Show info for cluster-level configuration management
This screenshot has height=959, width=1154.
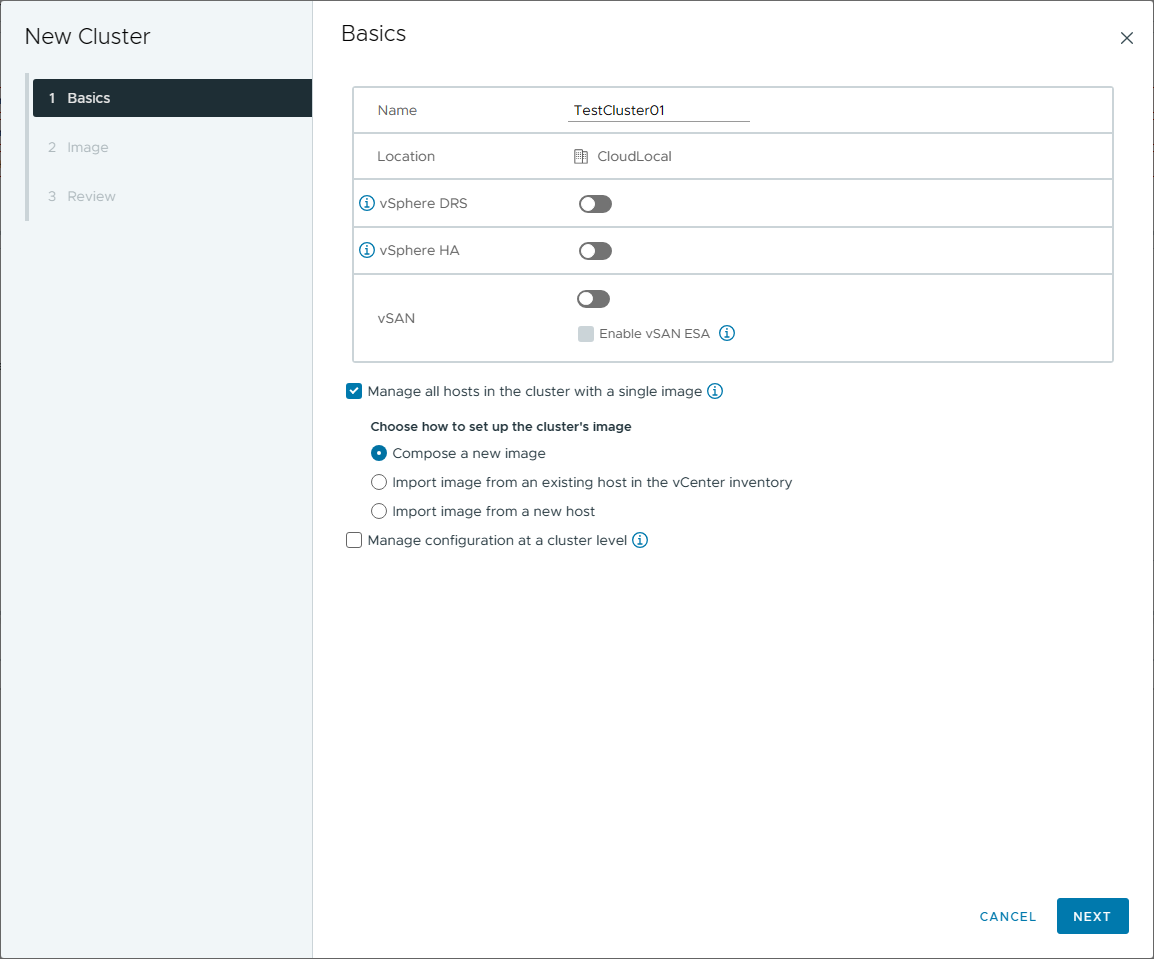[640, 541]
